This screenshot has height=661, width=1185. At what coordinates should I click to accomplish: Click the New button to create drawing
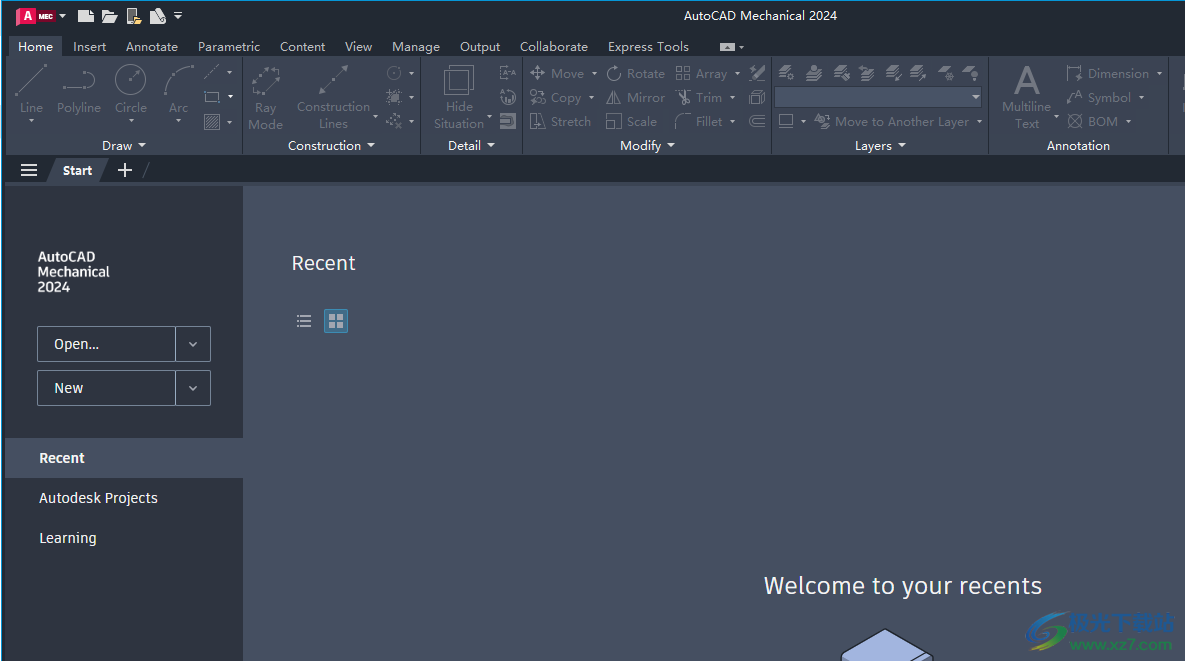pyautogui.click(x=105, y=387)
